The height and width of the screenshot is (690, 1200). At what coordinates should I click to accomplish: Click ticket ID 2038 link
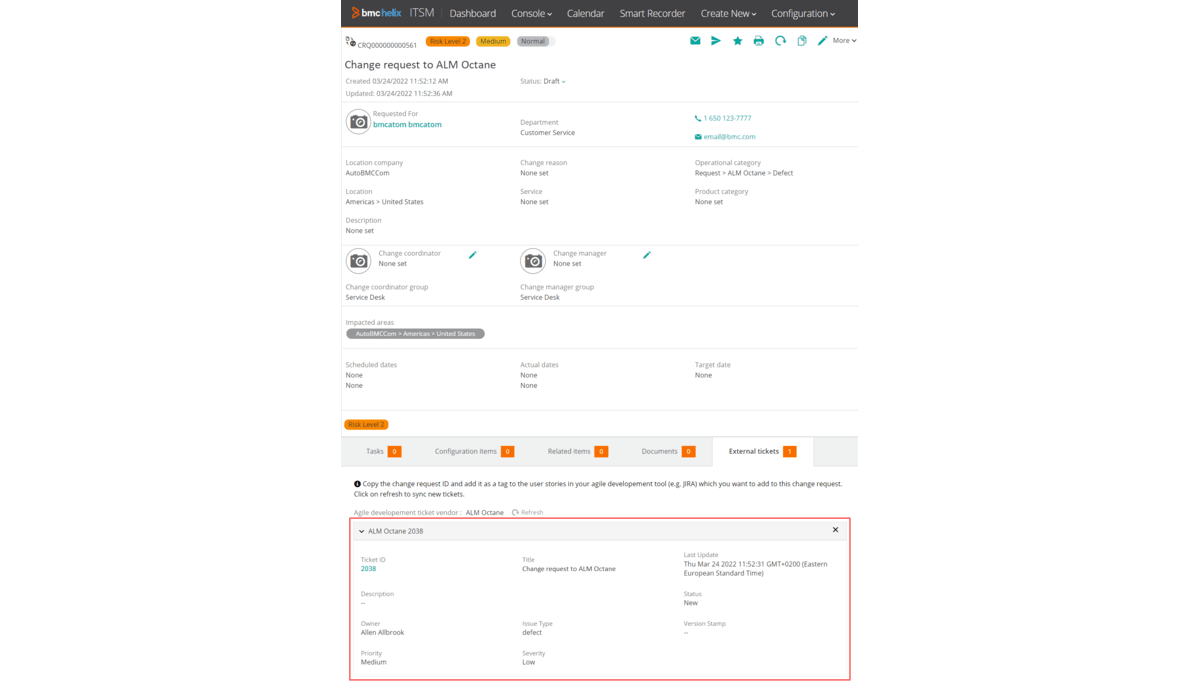tap(368, 569)
